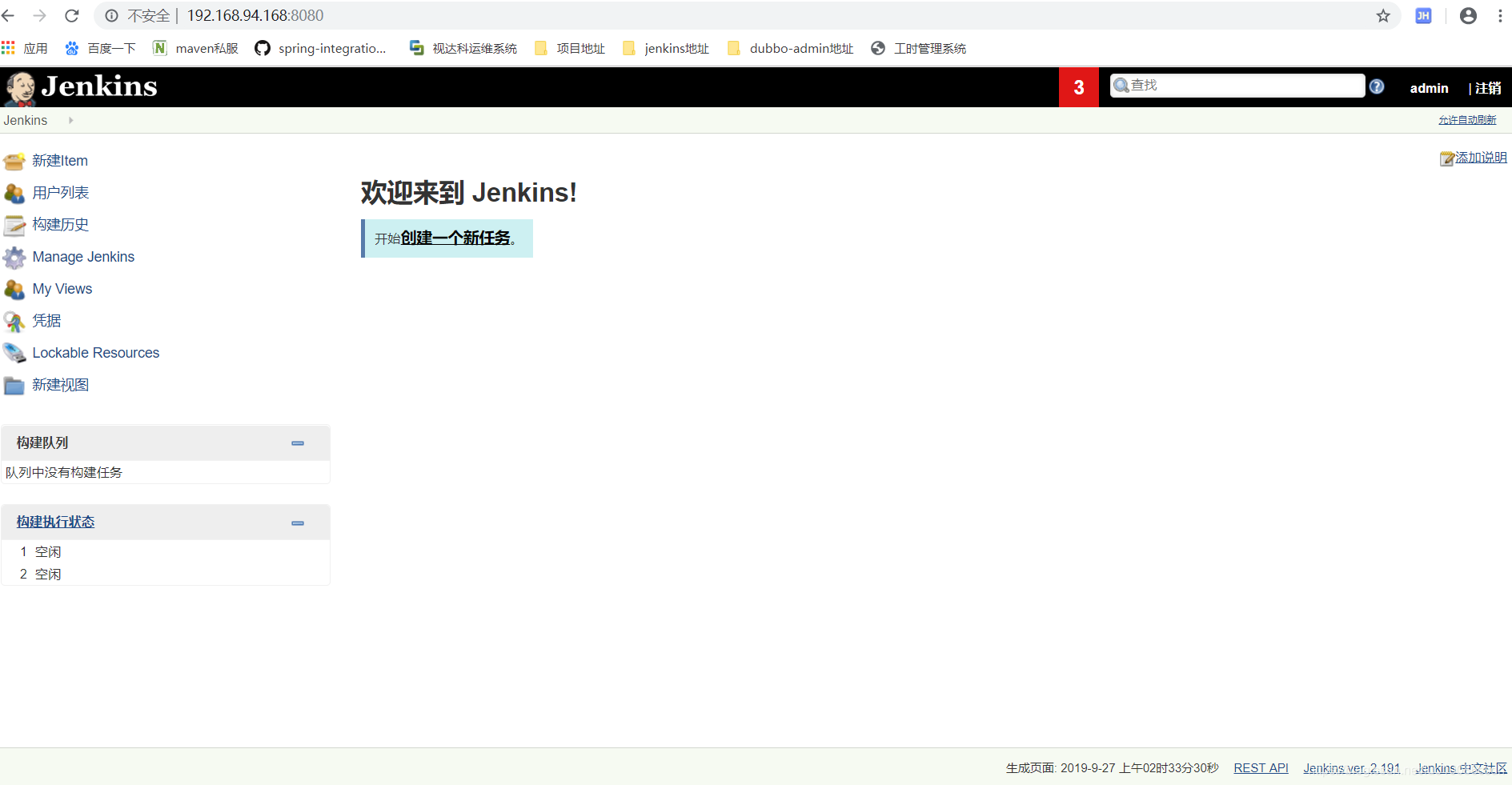Viewport: 1512px width, 785px height.
Task: Click the Lockable Resources drive icon
Action: 14,353
